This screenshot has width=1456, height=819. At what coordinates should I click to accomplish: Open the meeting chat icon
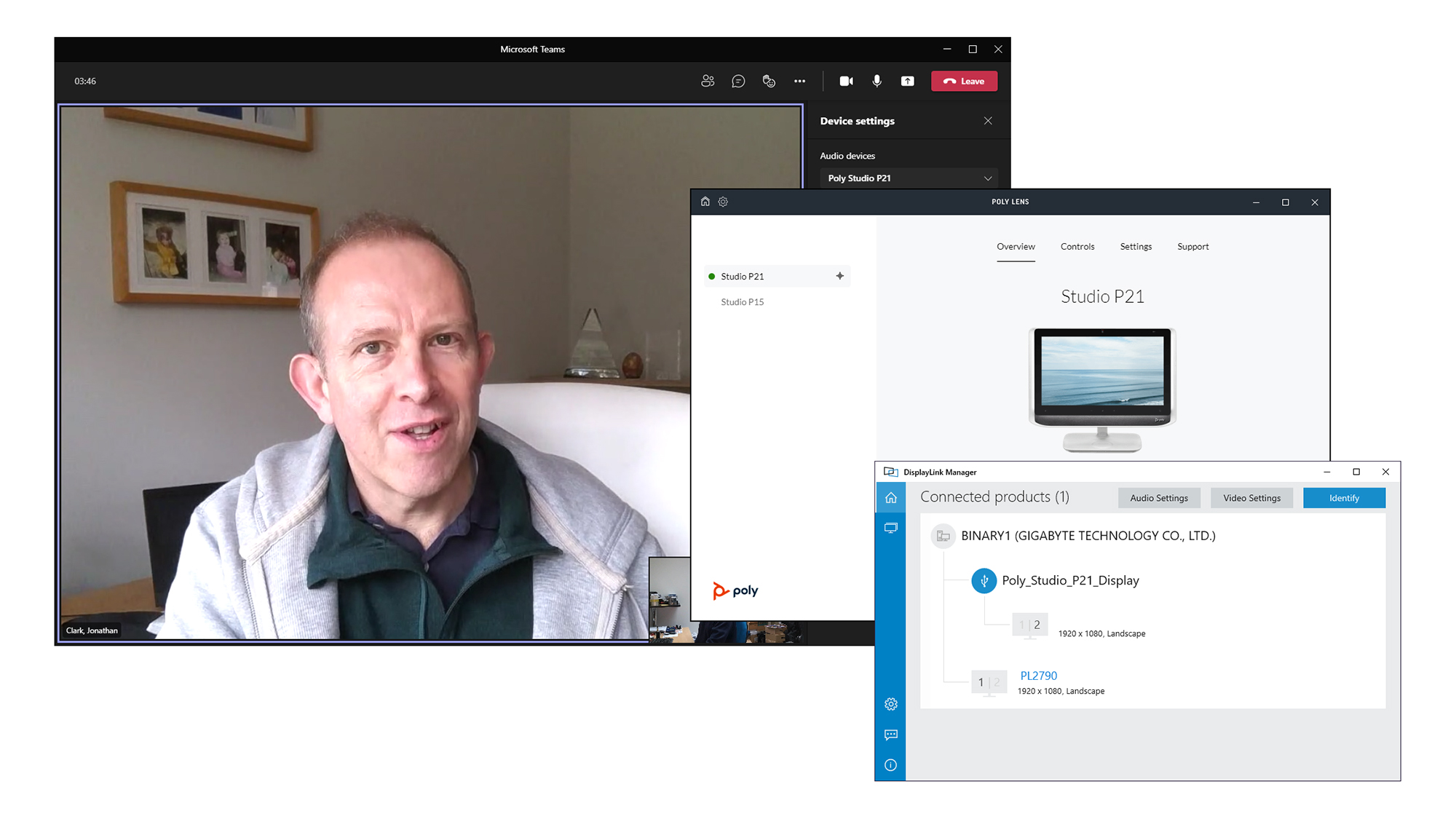738,81
